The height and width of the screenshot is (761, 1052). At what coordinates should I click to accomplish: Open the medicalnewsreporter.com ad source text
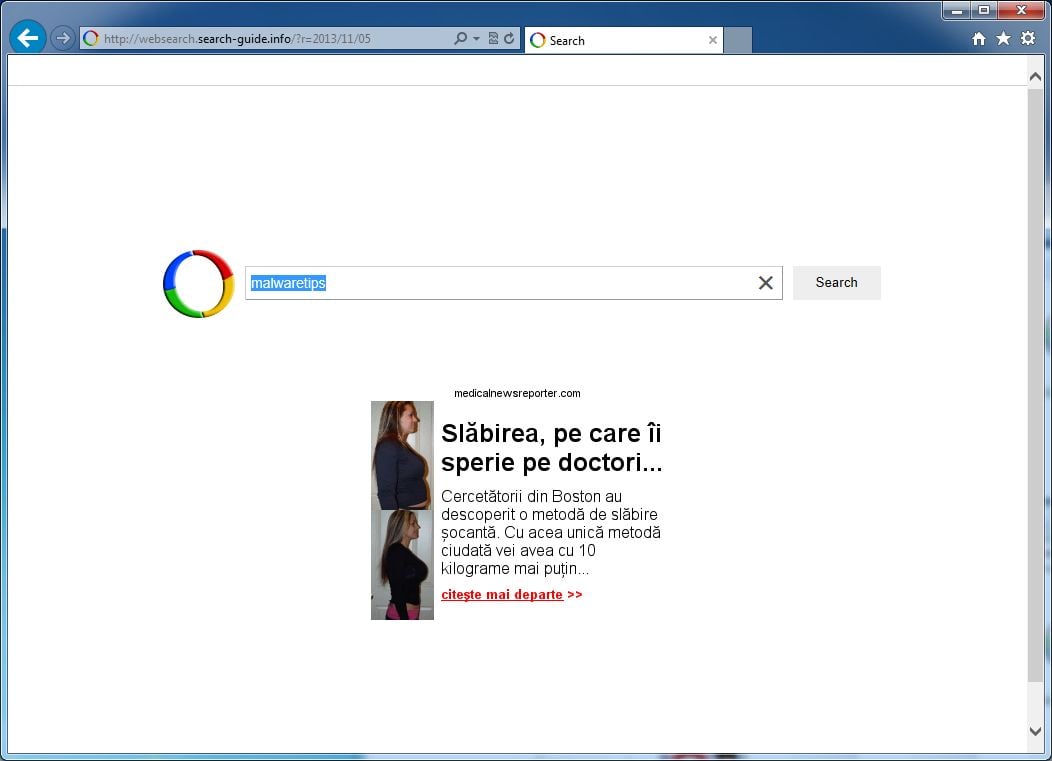(x=517, y=393)
